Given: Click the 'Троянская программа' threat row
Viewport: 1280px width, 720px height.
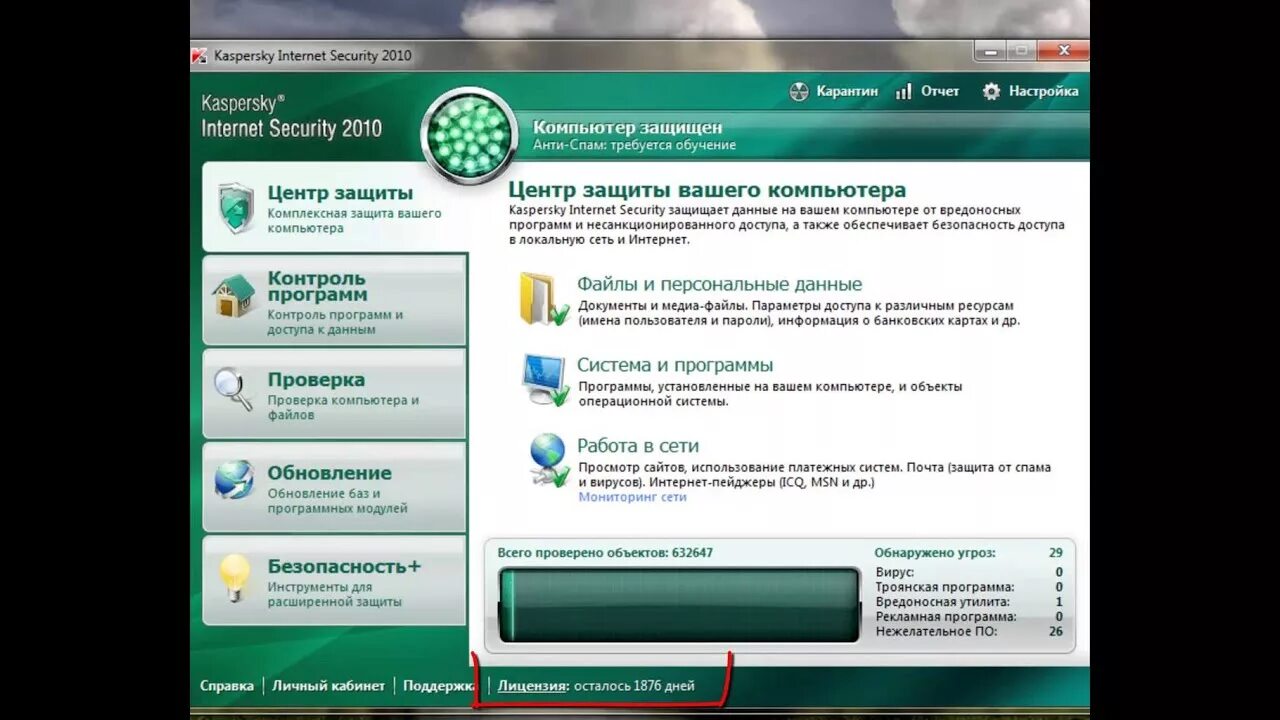Looking at the screenshot, I should click(969, 587).
